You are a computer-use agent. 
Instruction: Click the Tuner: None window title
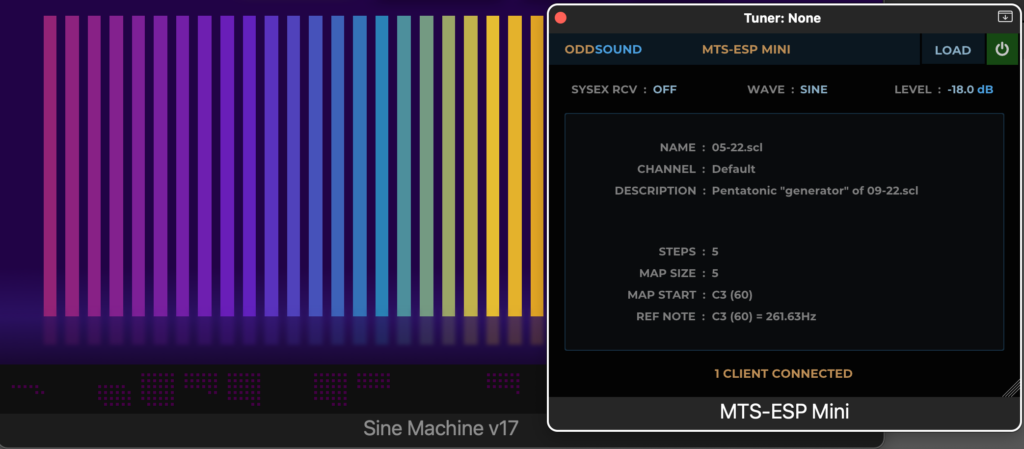[x=782, y=18]
